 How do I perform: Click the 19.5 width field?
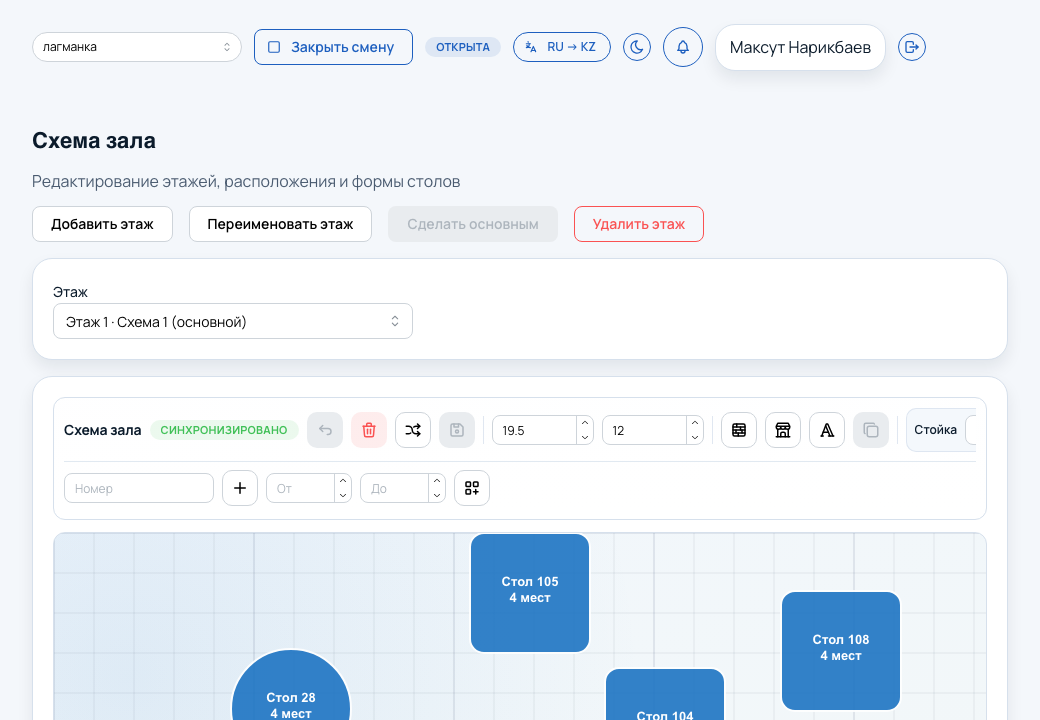[535, 430]
